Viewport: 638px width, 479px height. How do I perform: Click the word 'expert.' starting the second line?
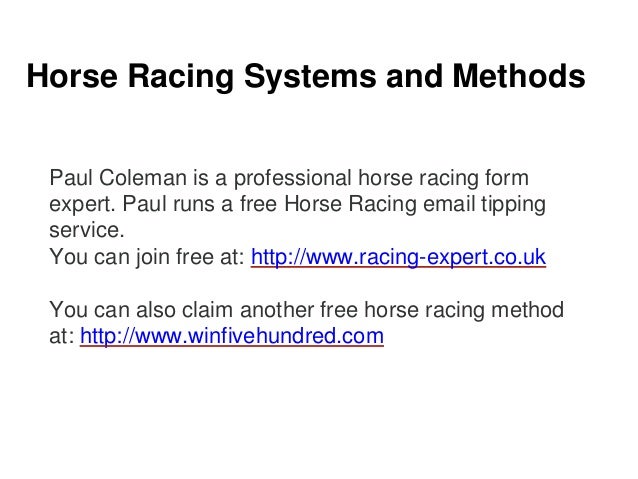83,205
